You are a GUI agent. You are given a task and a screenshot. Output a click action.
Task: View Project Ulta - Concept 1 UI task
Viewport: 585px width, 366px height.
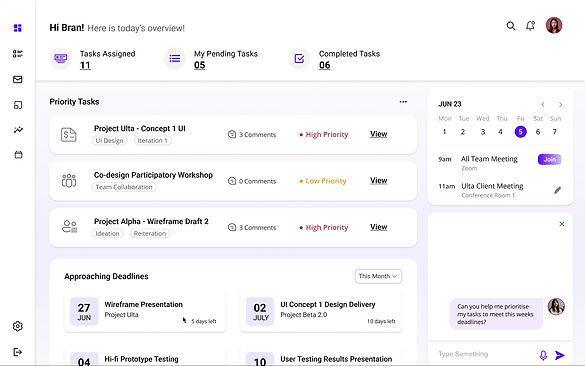378,134
